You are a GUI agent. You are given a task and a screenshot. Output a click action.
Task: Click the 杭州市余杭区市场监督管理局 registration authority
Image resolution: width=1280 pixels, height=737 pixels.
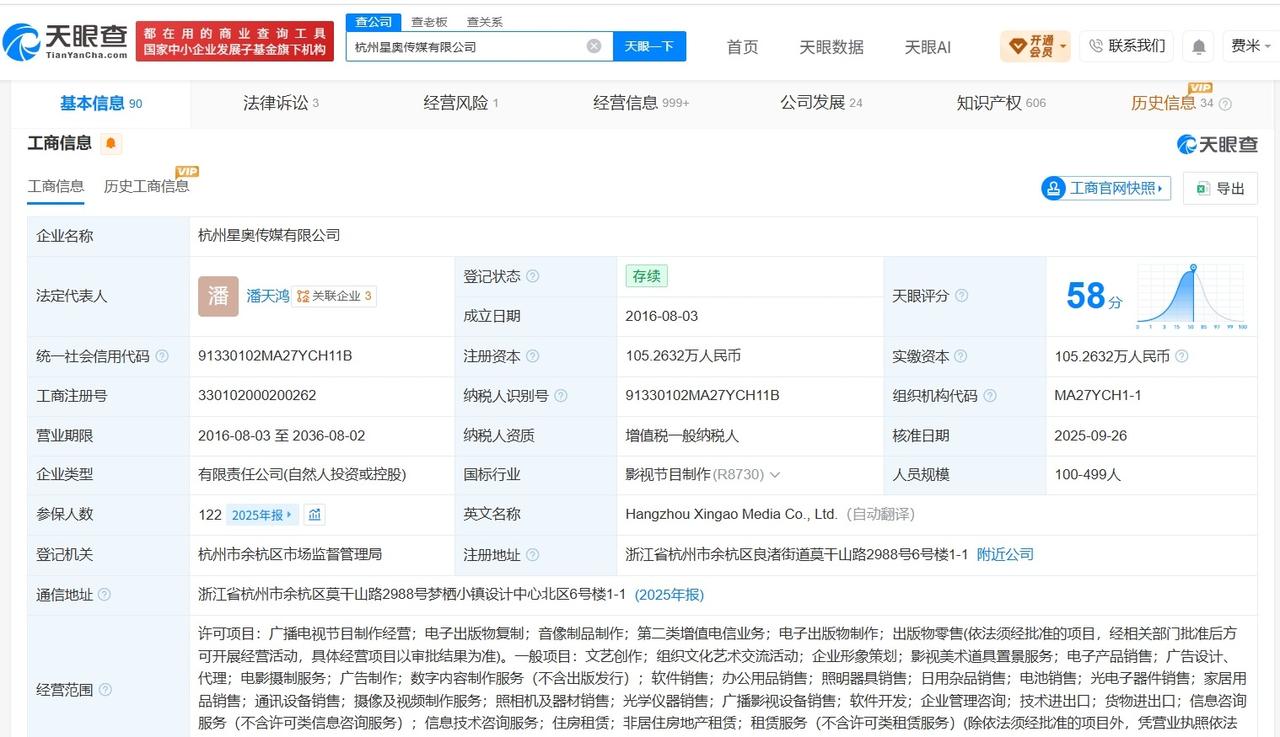point(290,555)
